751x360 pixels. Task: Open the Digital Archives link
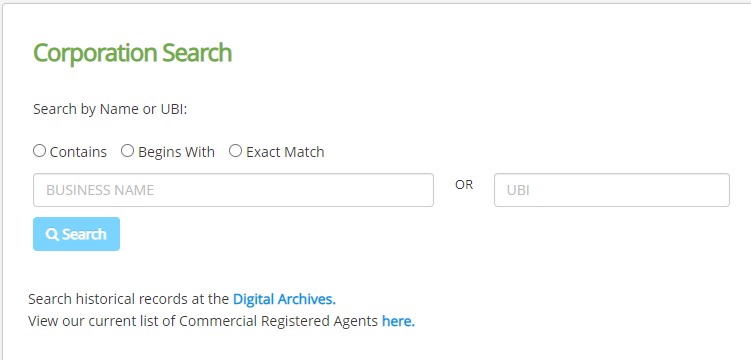[x=284, y=299]
